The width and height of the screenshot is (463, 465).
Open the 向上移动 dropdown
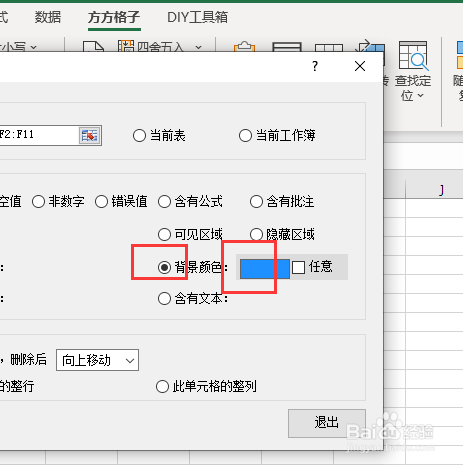(97, 360)
